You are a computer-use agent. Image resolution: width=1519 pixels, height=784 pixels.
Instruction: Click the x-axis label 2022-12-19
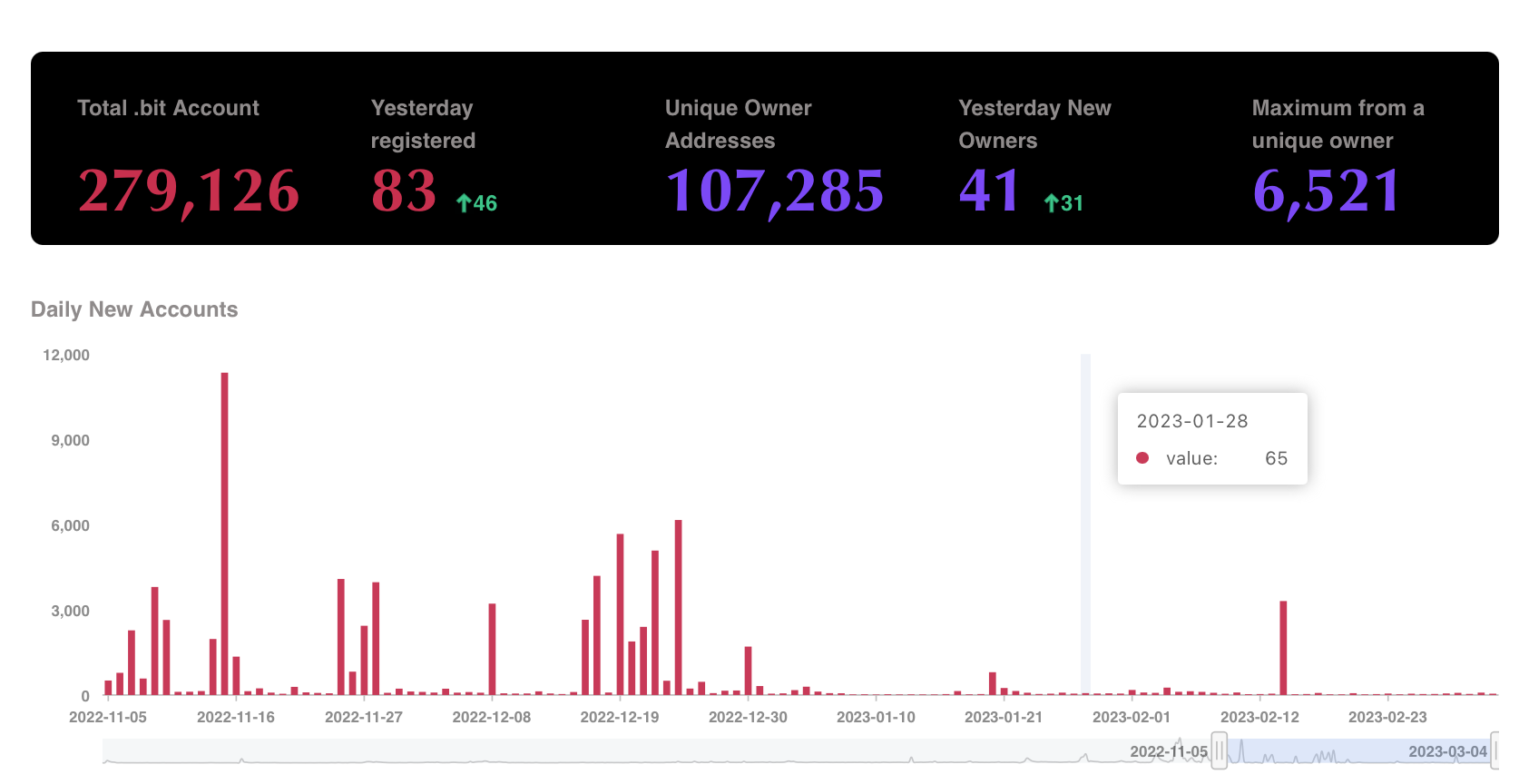(x=620, y=717)
